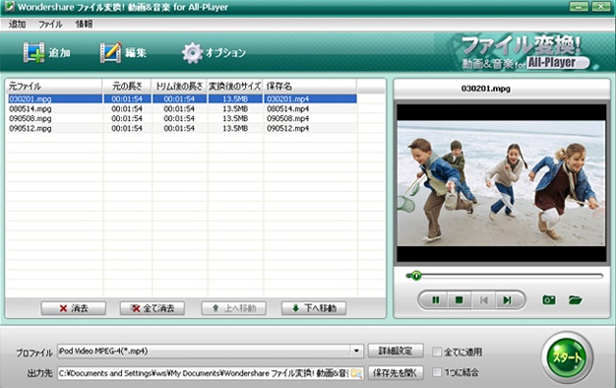The height and width of the screenshot is (388, 616).
Task: Click the preview seek slider handle
Action: [416, 276]
